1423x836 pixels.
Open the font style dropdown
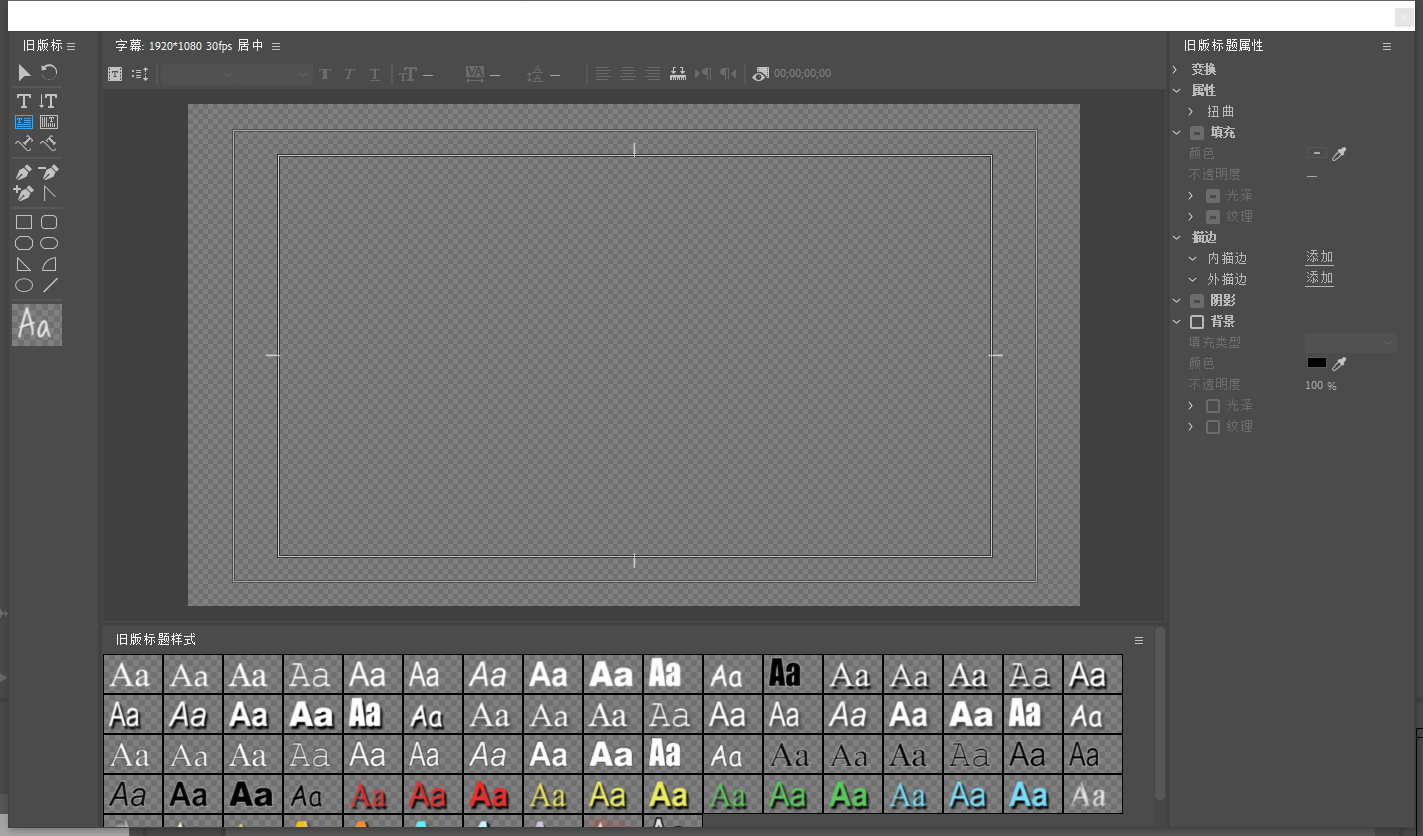275,74
